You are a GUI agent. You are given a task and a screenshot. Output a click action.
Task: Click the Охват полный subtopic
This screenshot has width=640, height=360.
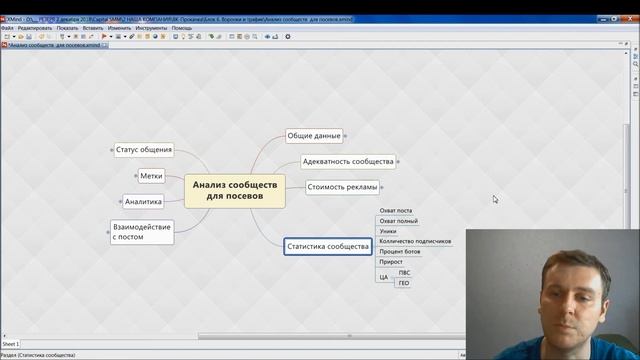(x=398, y=221)
